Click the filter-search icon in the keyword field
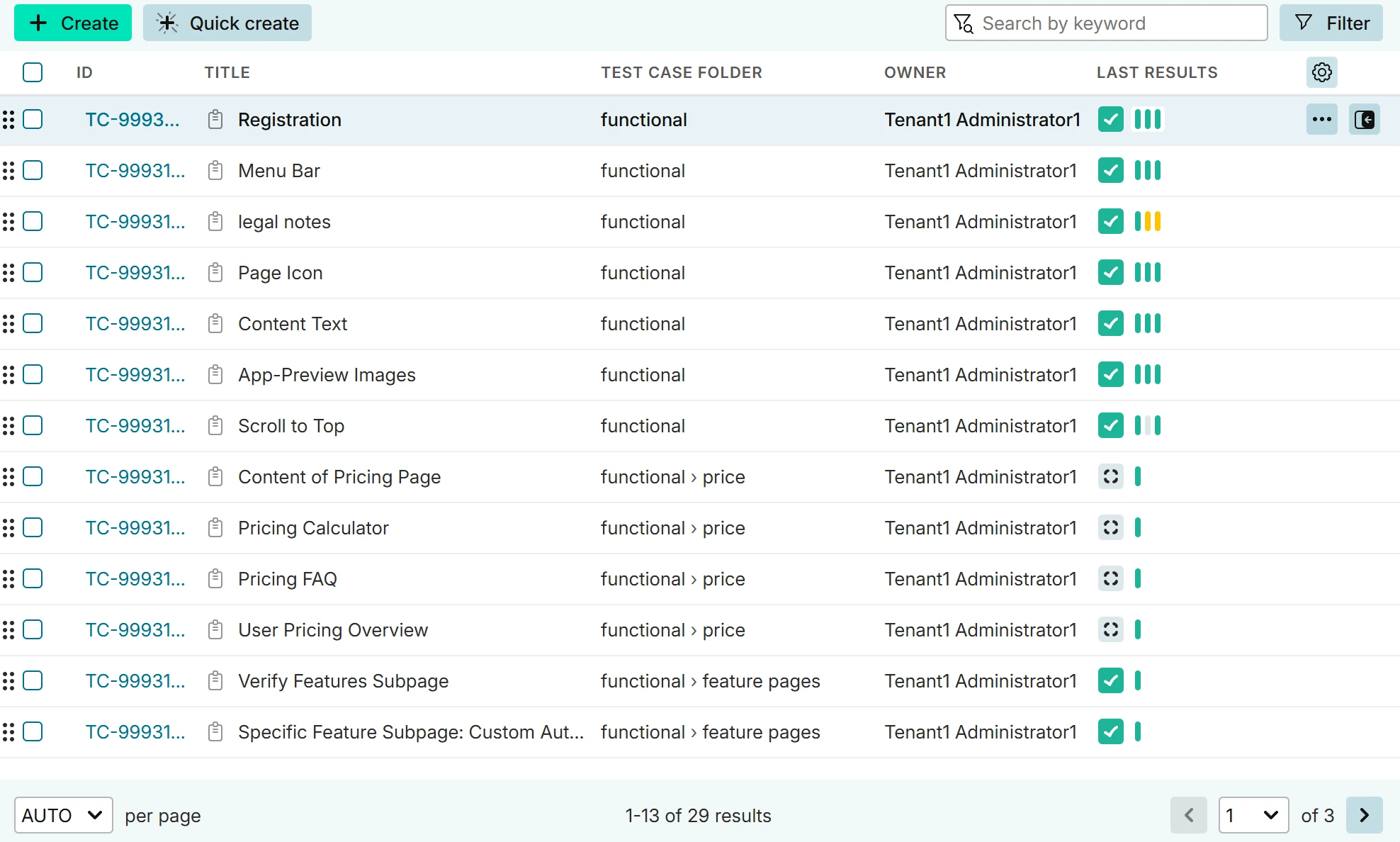Viewport: 1400px width, 842px height. point(964,23)
